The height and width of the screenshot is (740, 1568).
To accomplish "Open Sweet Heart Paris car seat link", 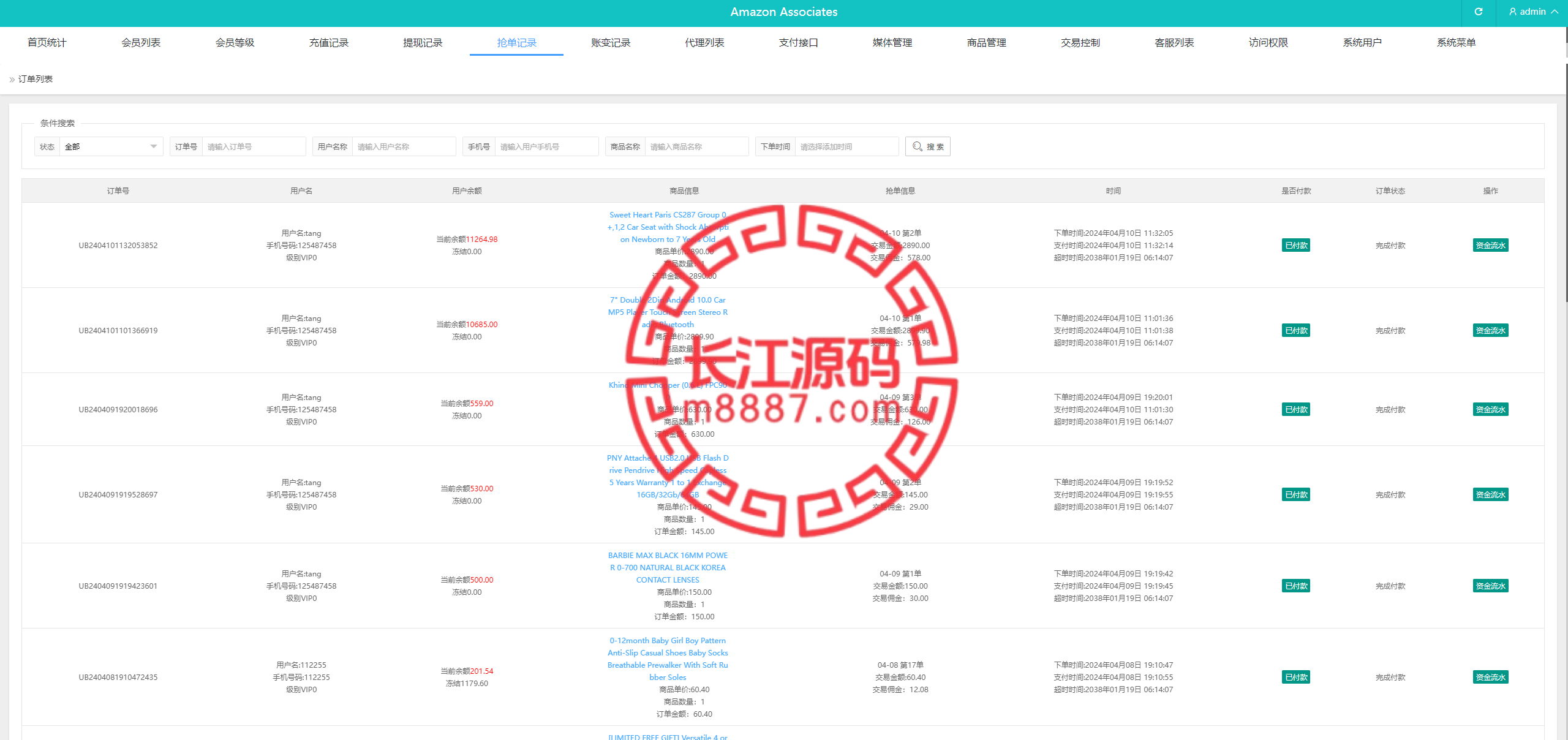I will tap(668, 227).
